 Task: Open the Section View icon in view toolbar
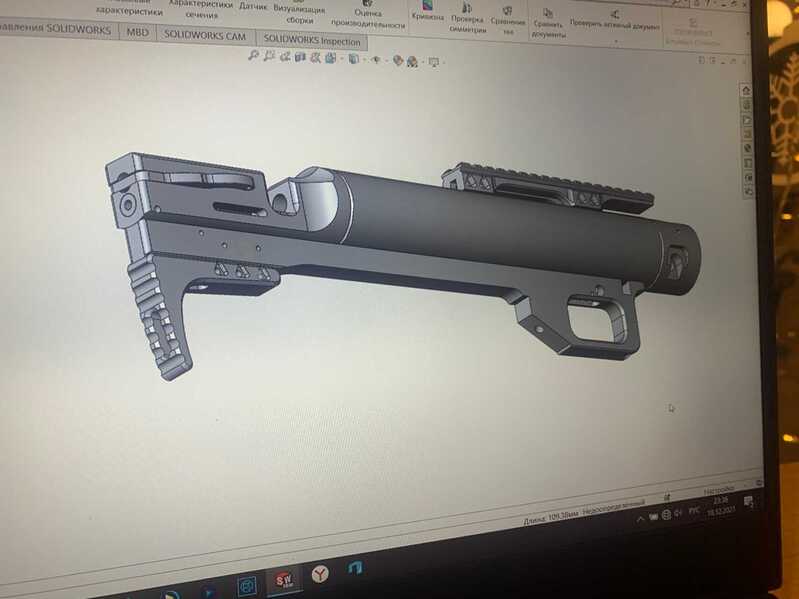click(300, 57)
